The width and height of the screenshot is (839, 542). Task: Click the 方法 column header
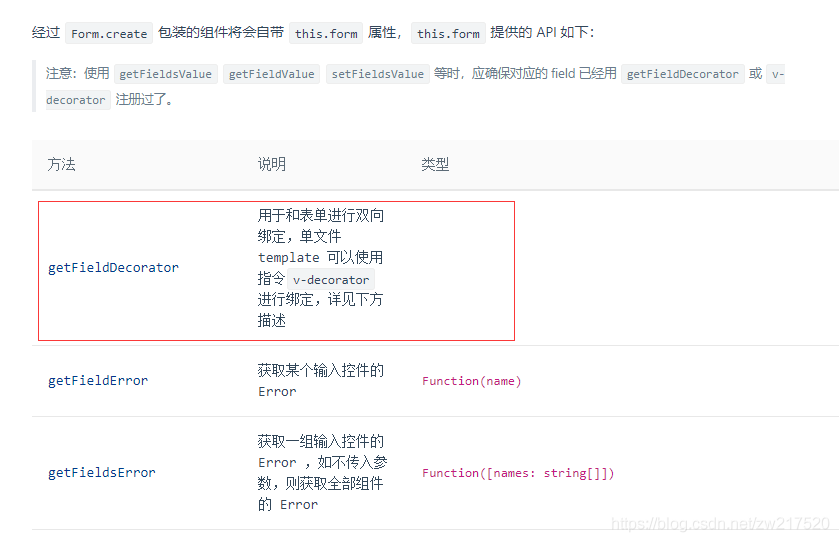(x=62, y=164)
